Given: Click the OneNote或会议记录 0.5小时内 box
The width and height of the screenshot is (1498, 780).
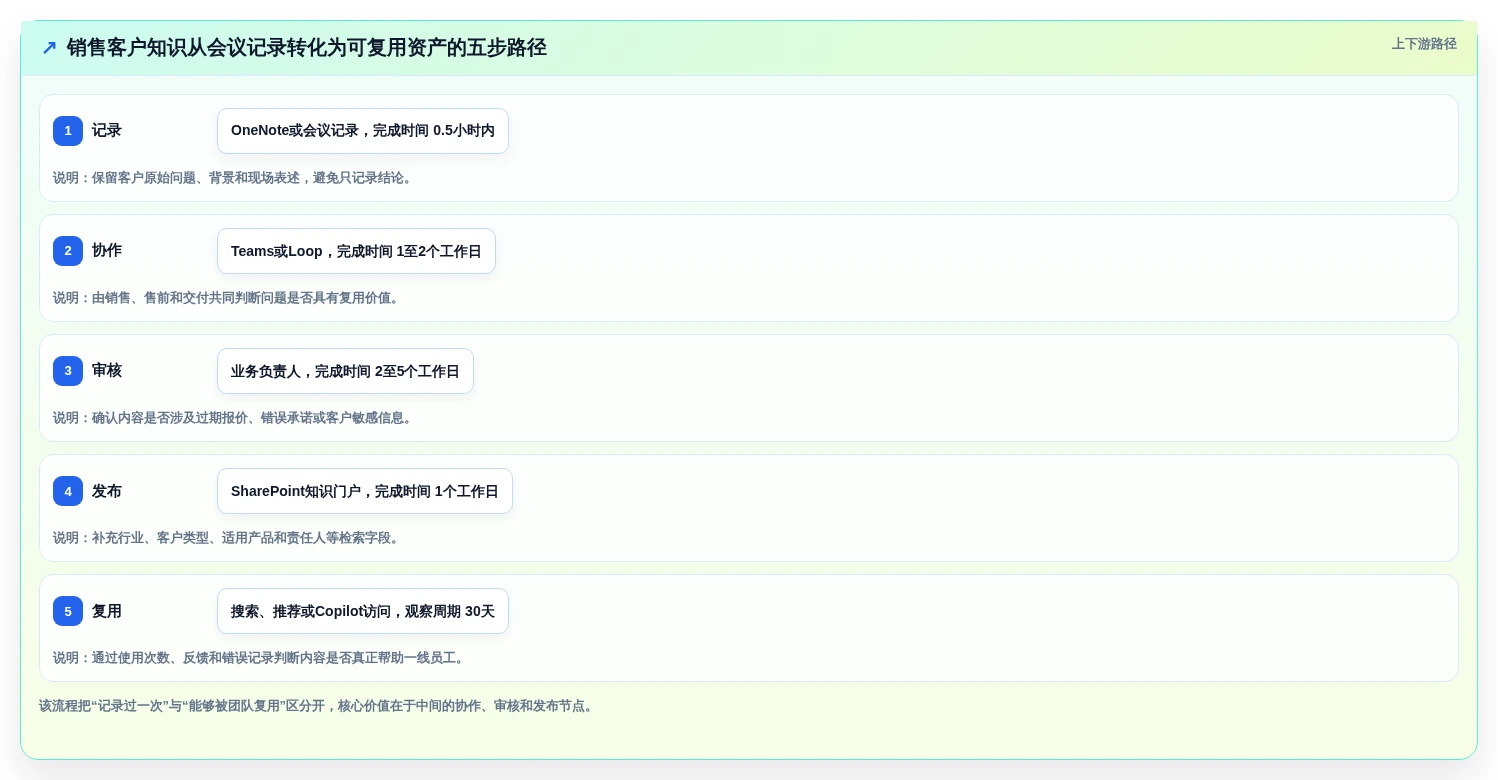Looking at the screenshot, I should pos(363,131).
